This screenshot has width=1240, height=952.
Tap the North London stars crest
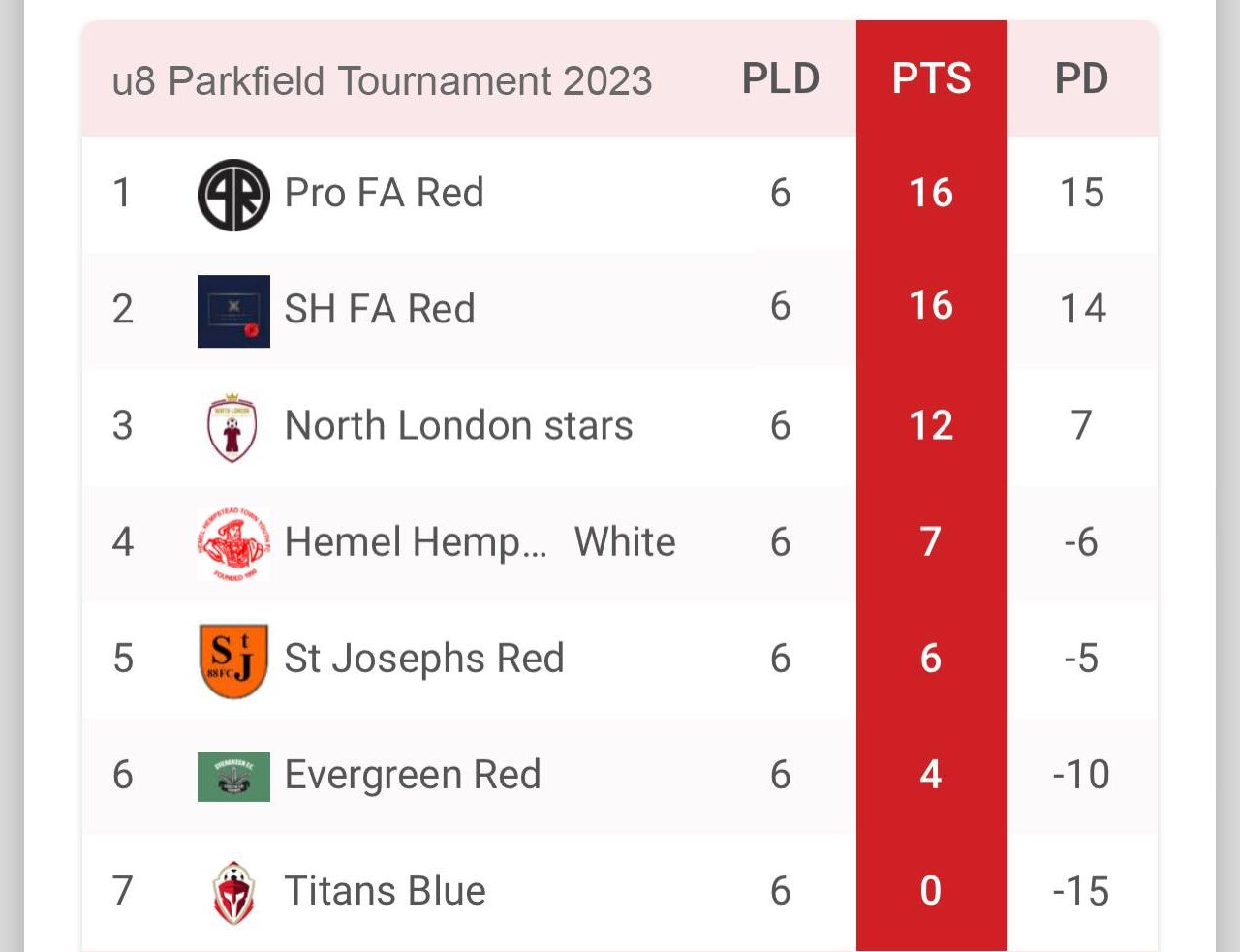click(232, 427)
